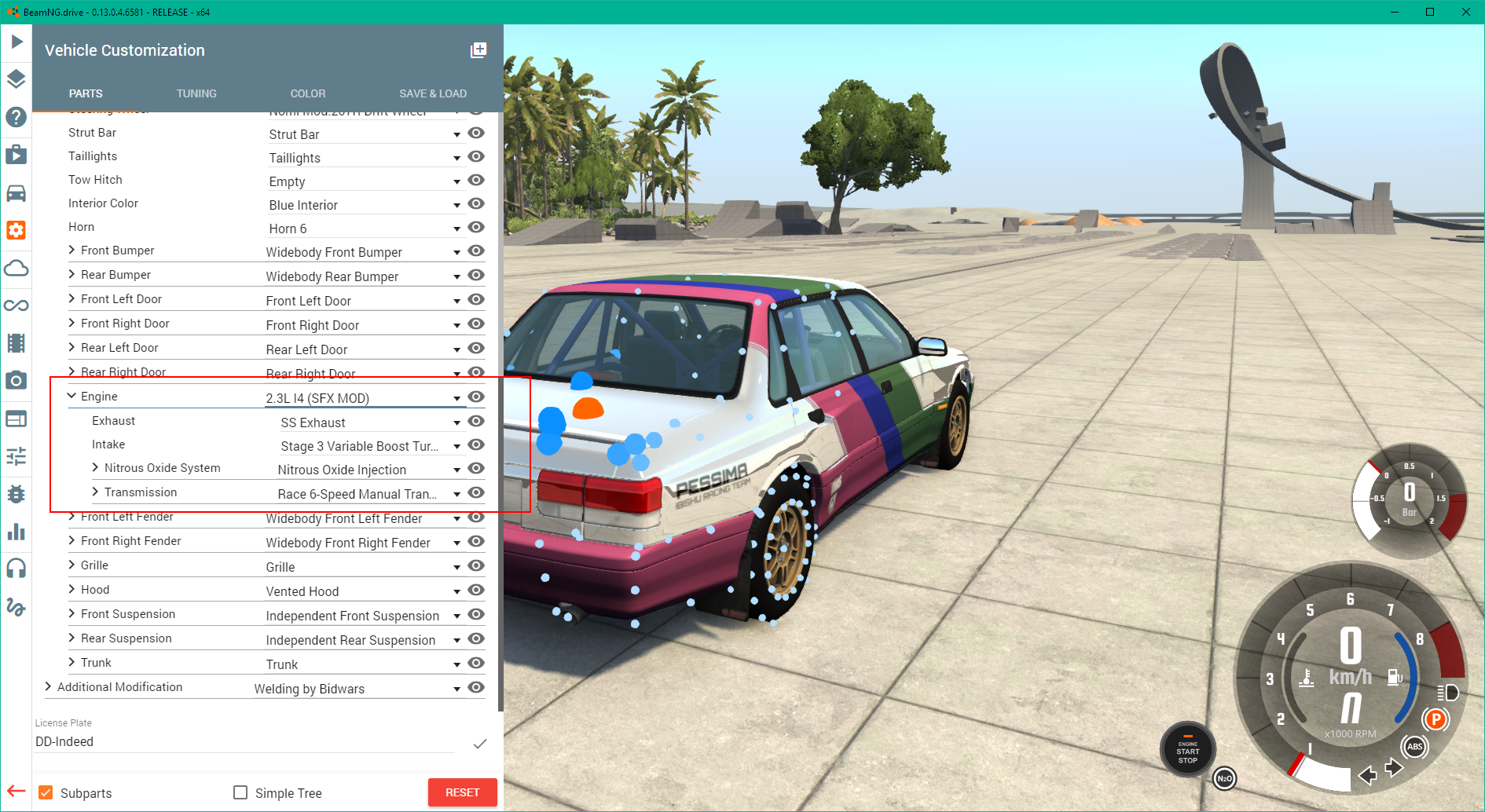Open the headphones audio icon
1485x812 pixels.
point(16,569)
